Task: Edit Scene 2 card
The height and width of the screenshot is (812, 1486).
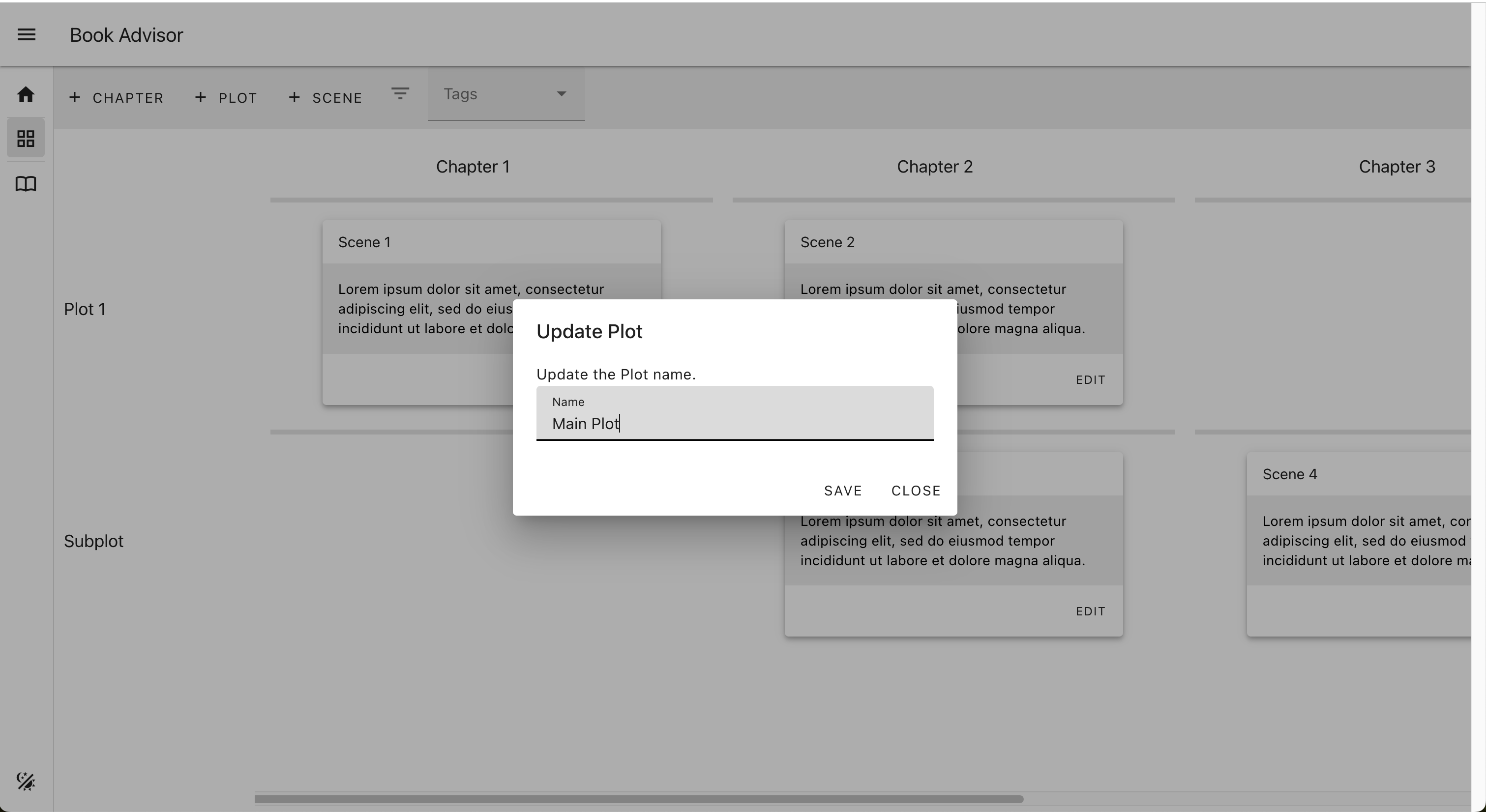Action: click(x=1090, y=379)
